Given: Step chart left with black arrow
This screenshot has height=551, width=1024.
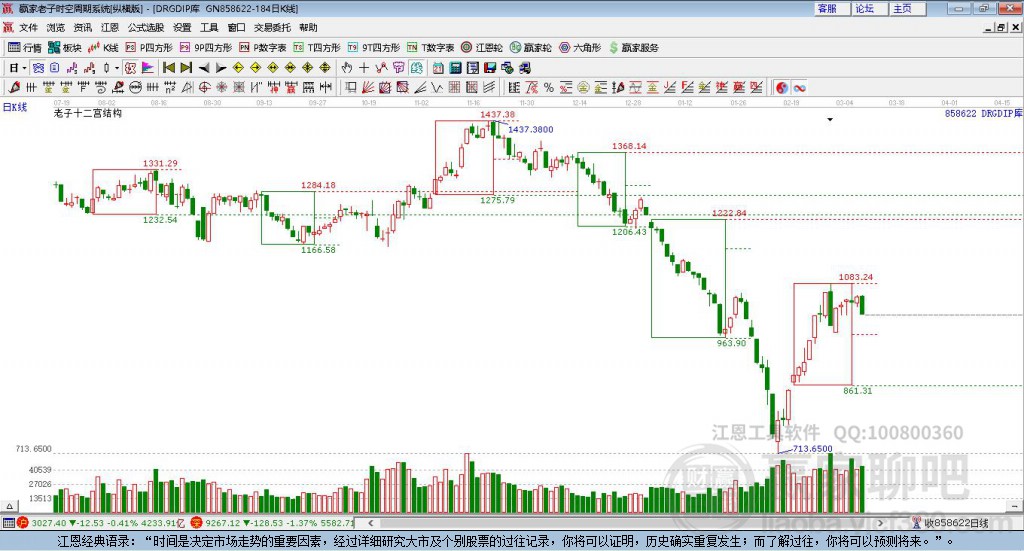Looking at the screenshot, I should 204,68.
